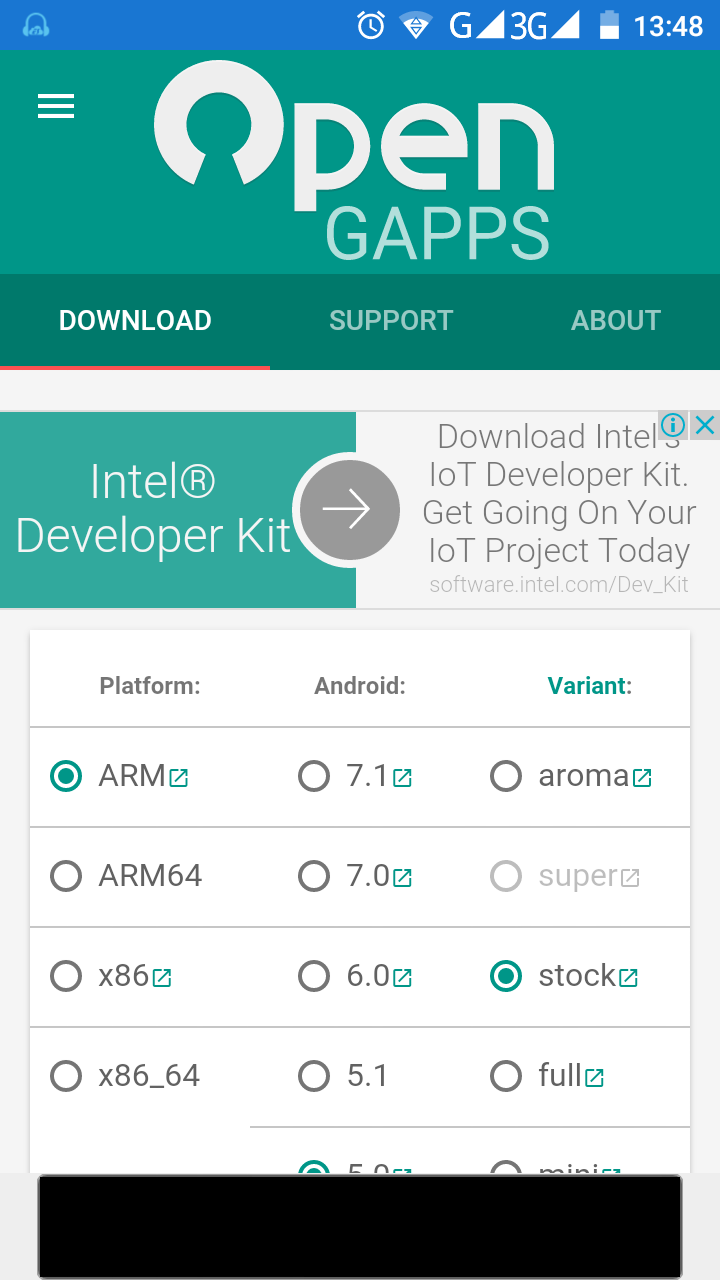Screen dimensions: 720x1280
Task: Click the external link icon beside aroma
Action: [x=642, y=778]
